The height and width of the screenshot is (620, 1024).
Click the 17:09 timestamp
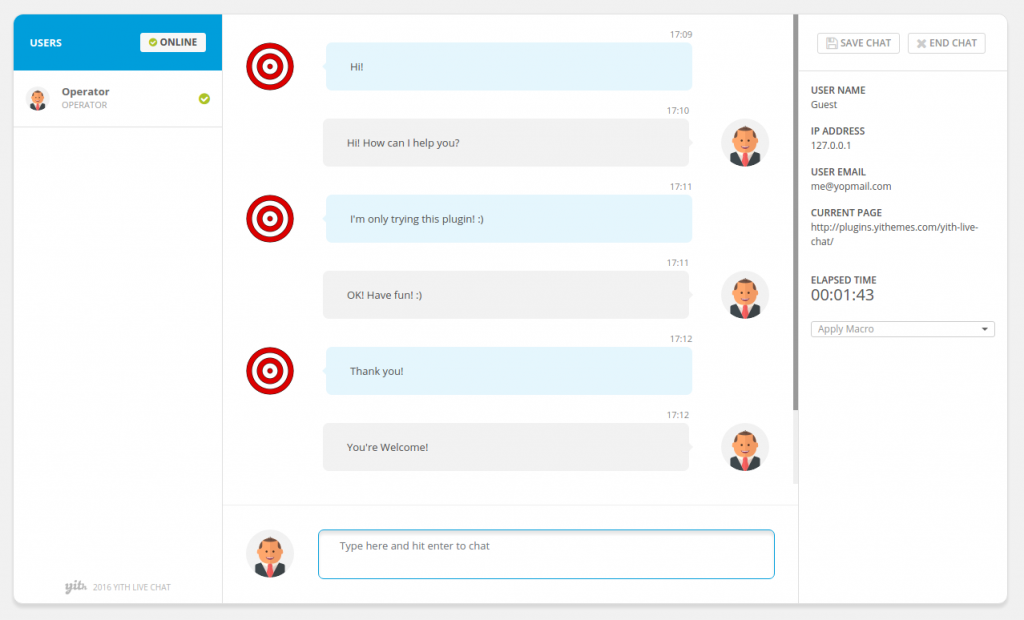pos(681,35)
